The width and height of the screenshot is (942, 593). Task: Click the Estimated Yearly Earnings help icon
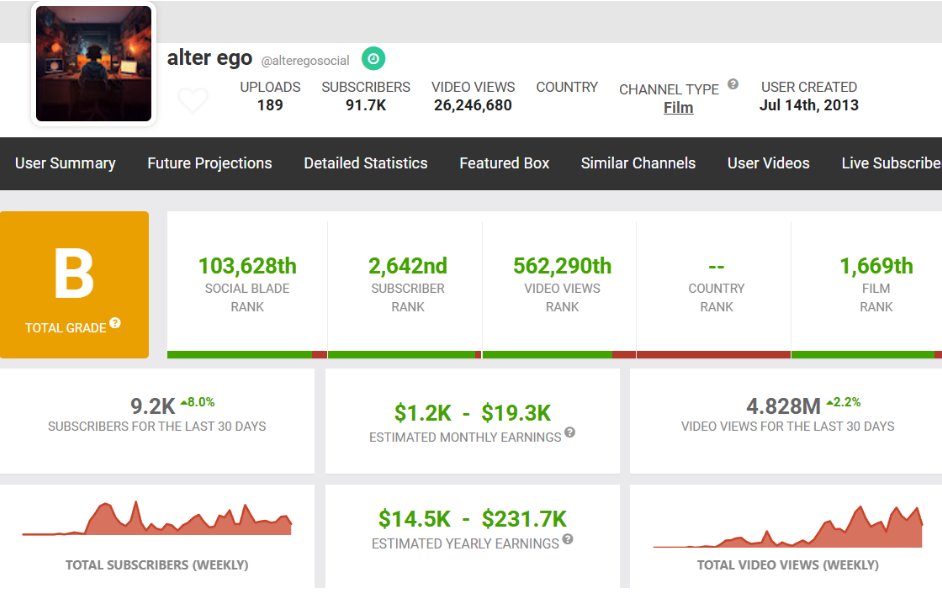click(x=568, y=539)
